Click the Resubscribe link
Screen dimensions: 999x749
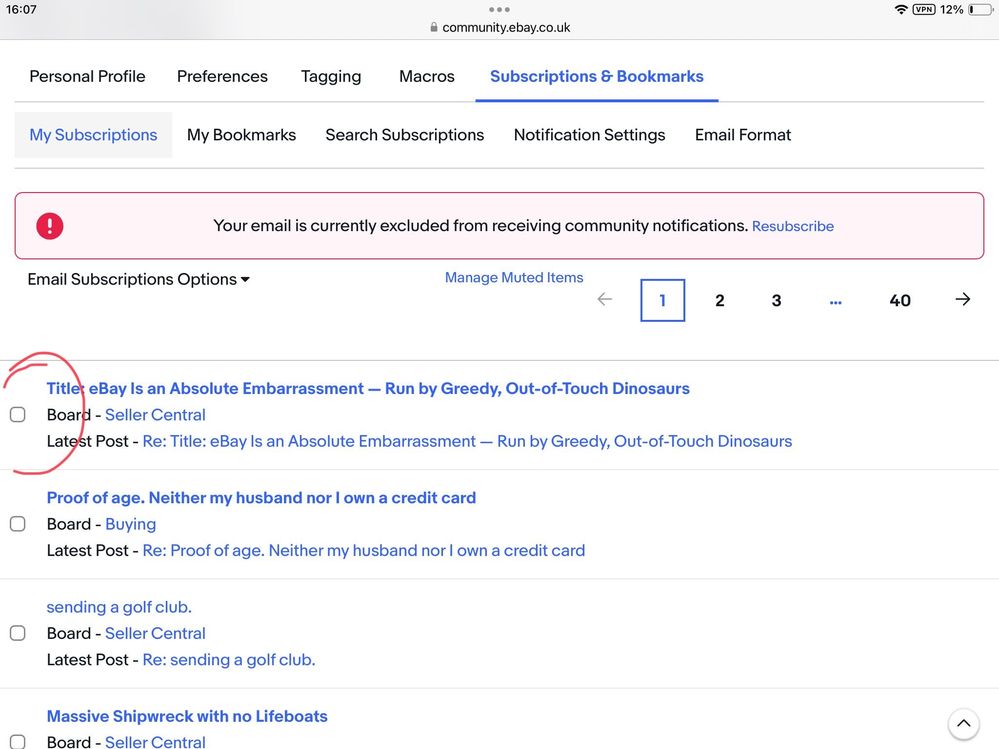pyautogui.click(x=793, y=226)
